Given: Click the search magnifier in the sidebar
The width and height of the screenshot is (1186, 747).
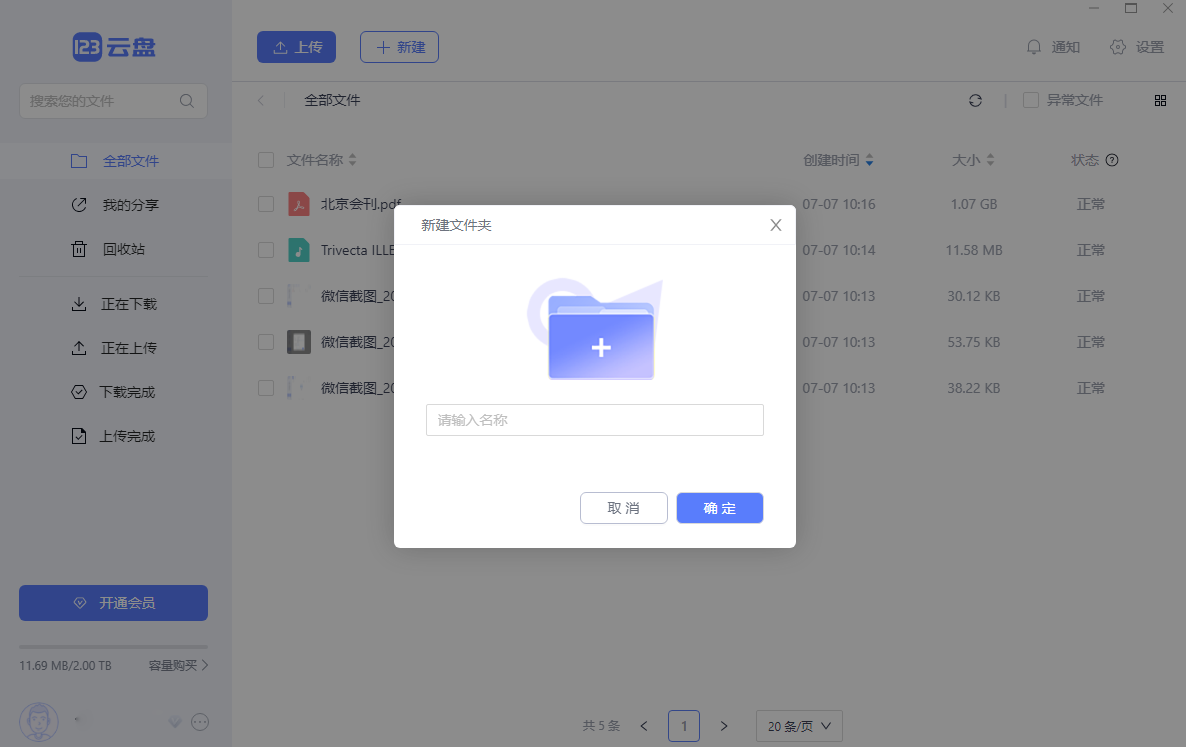Looking at the screenshot, I should pyautogui.click(x=186, y=101).
